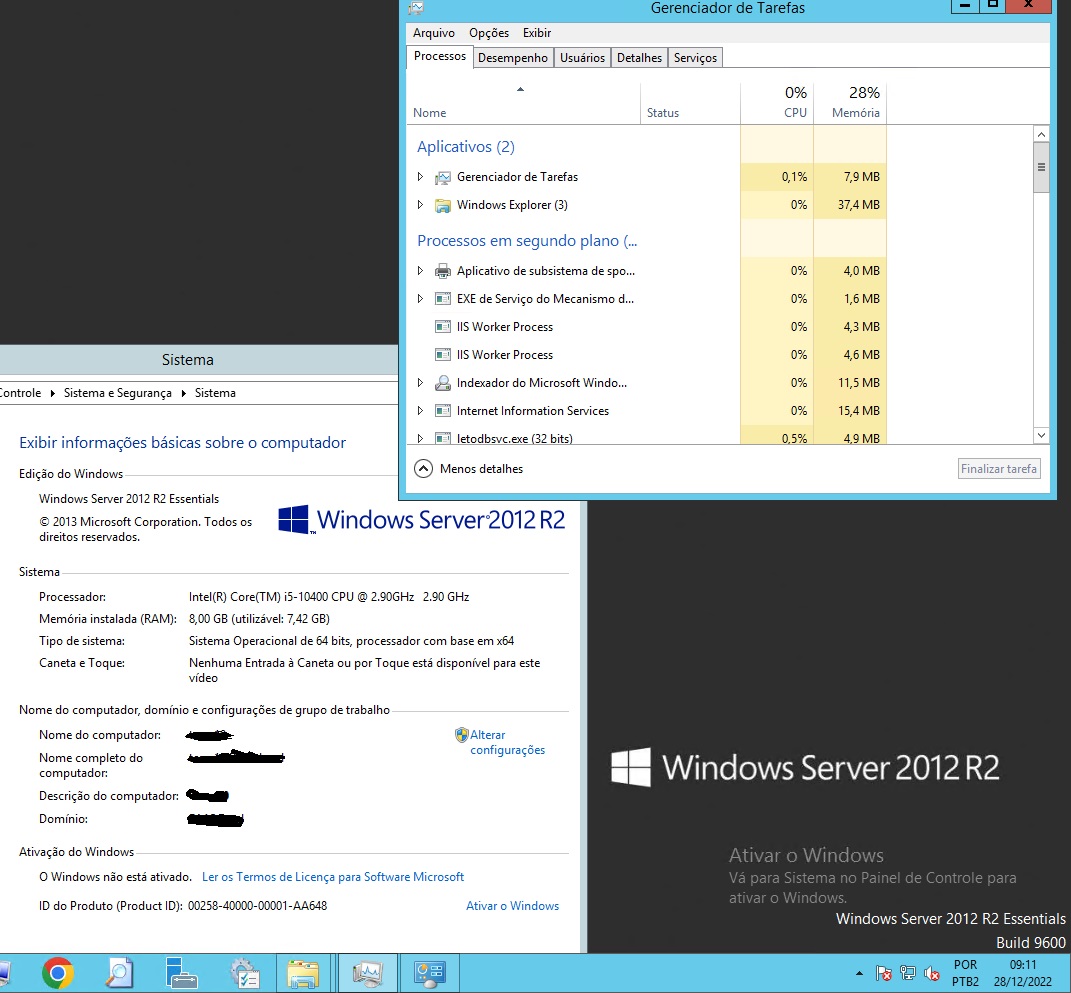The image size is (1071, 993).
Task: Switch to the Usuários tab
Action: 583,58
